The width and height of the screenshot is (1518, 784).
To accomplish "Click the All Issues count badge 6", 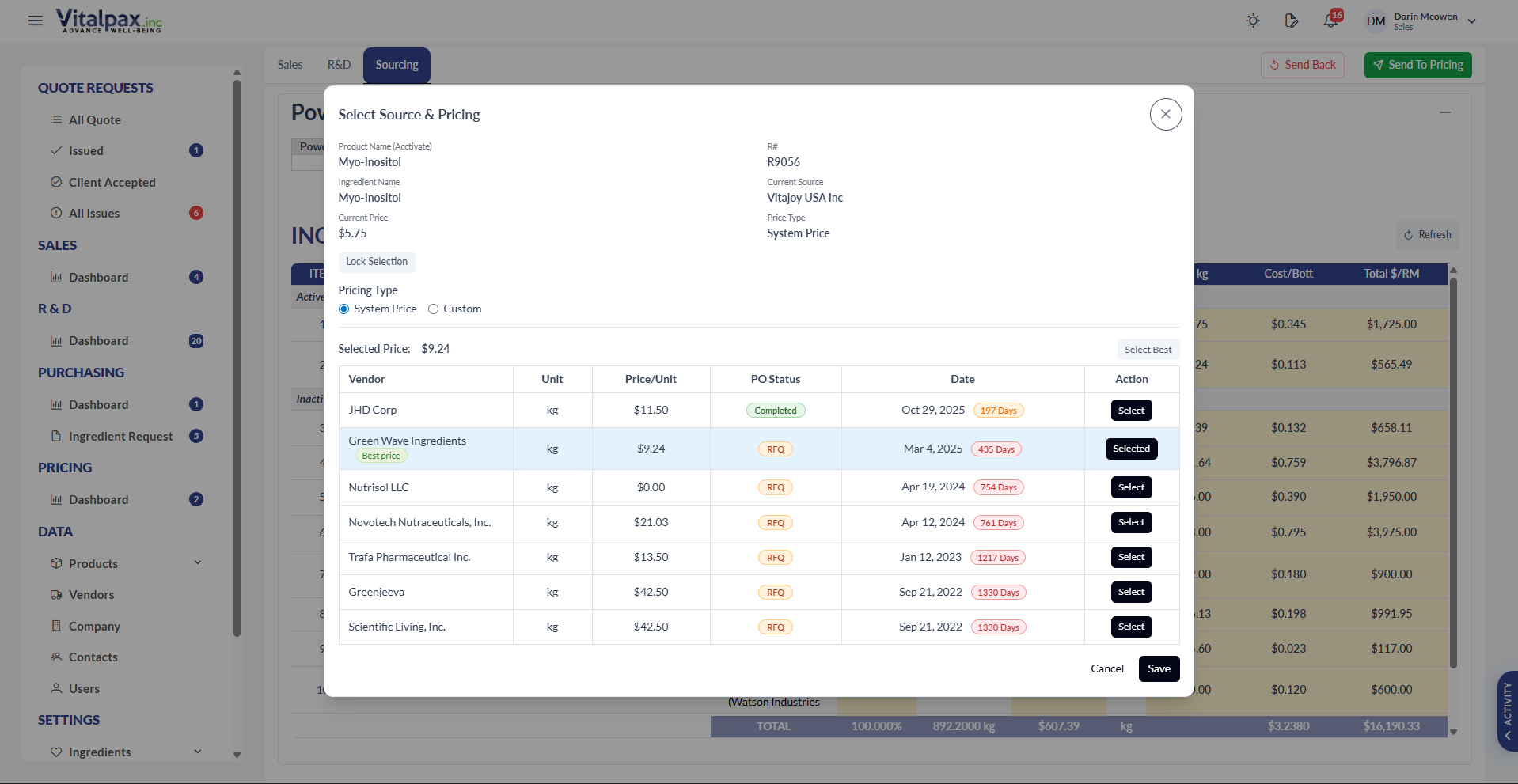I will tap(196, 213).
